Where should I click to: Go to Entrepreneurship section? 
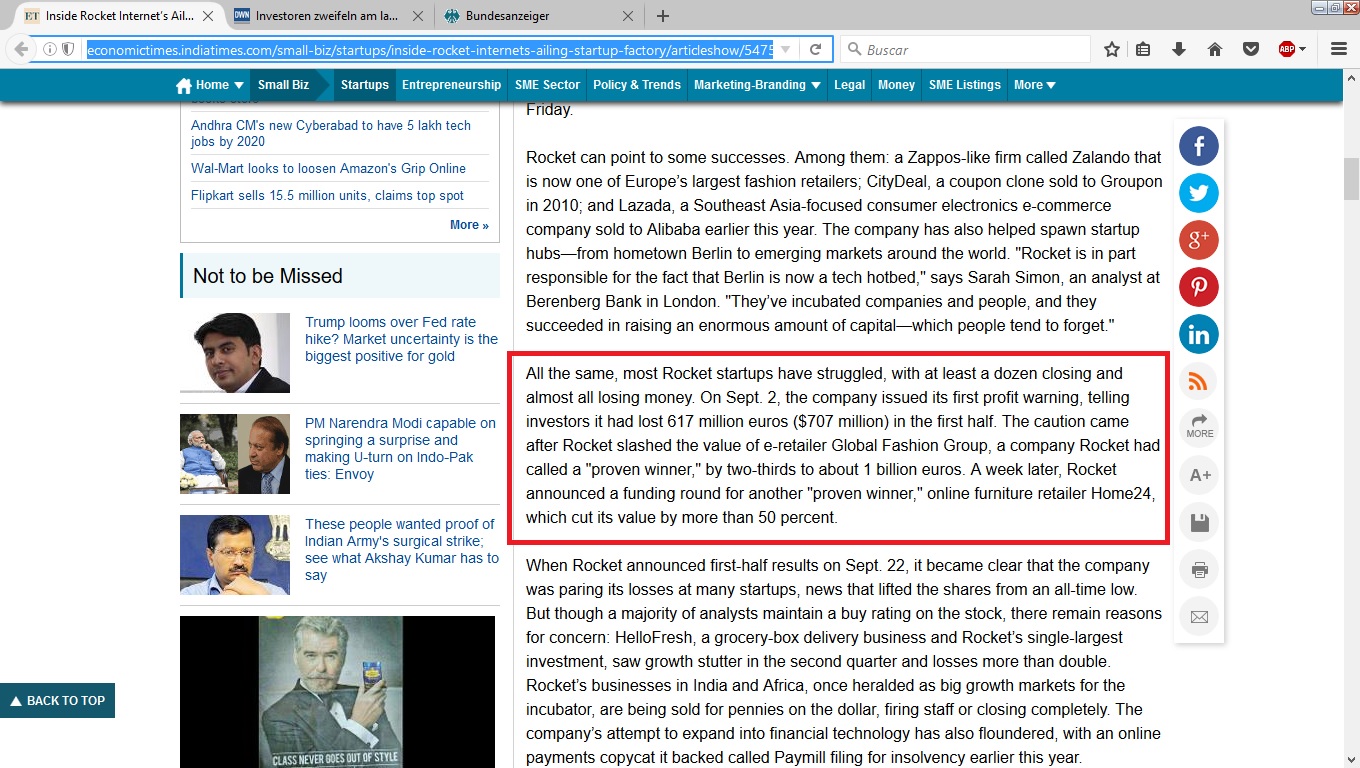point(451,85)
